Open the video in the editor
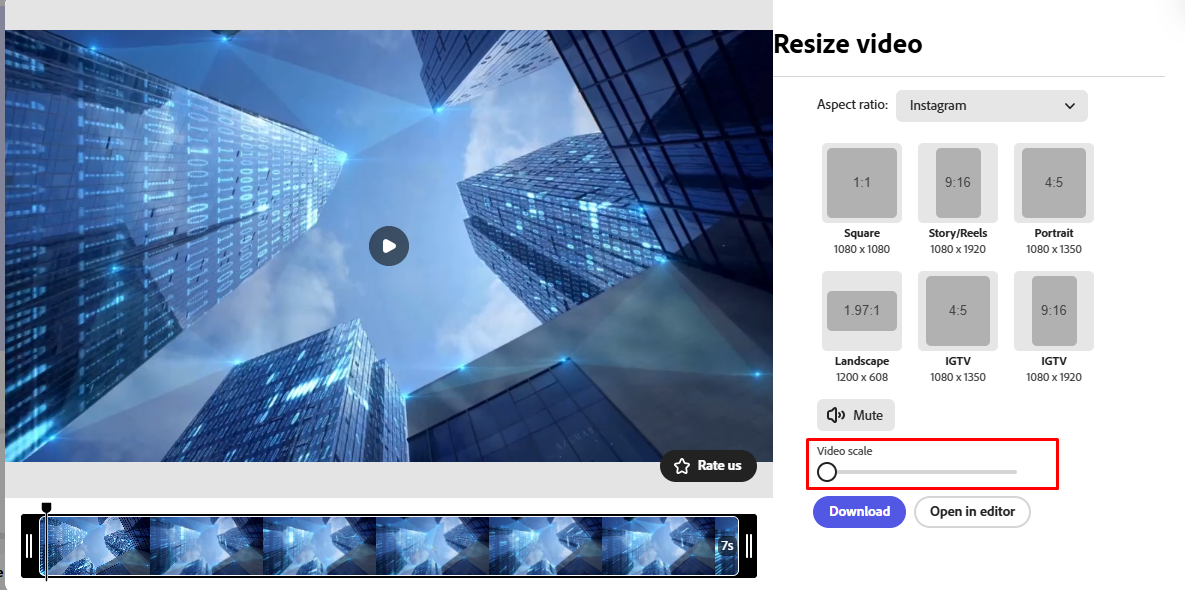1185x590 pixels. [x=971, y=511]
